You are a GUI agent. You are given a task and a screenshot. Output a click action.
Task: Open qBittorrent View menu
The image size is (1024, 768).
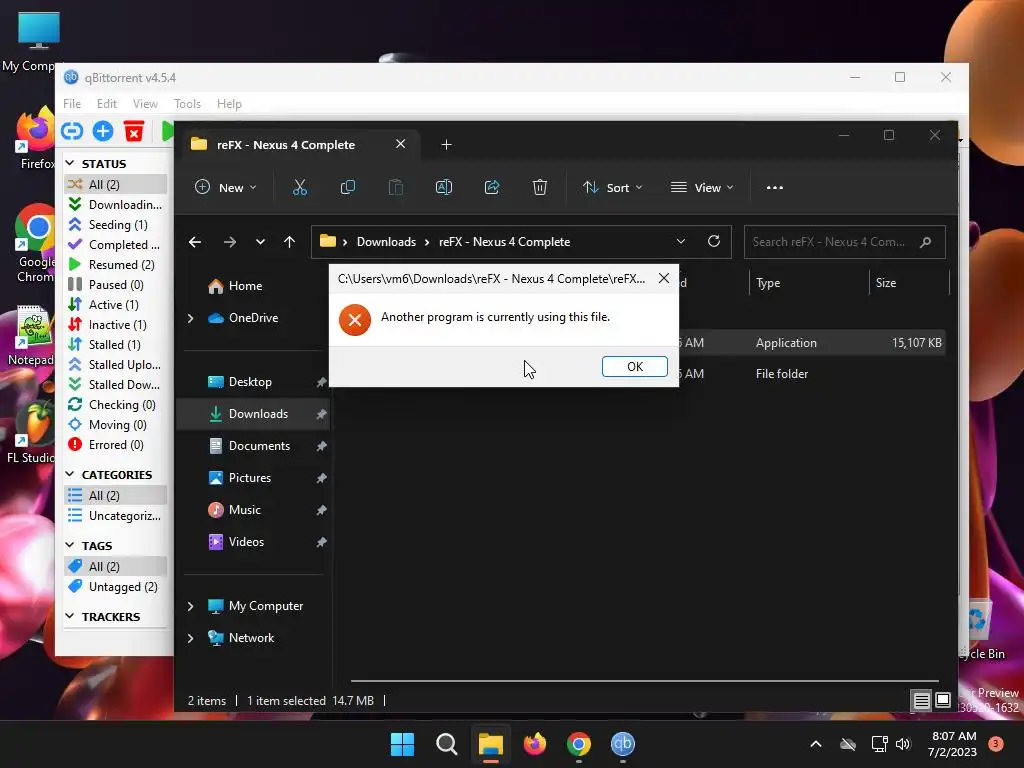click(x=145, y=104)
